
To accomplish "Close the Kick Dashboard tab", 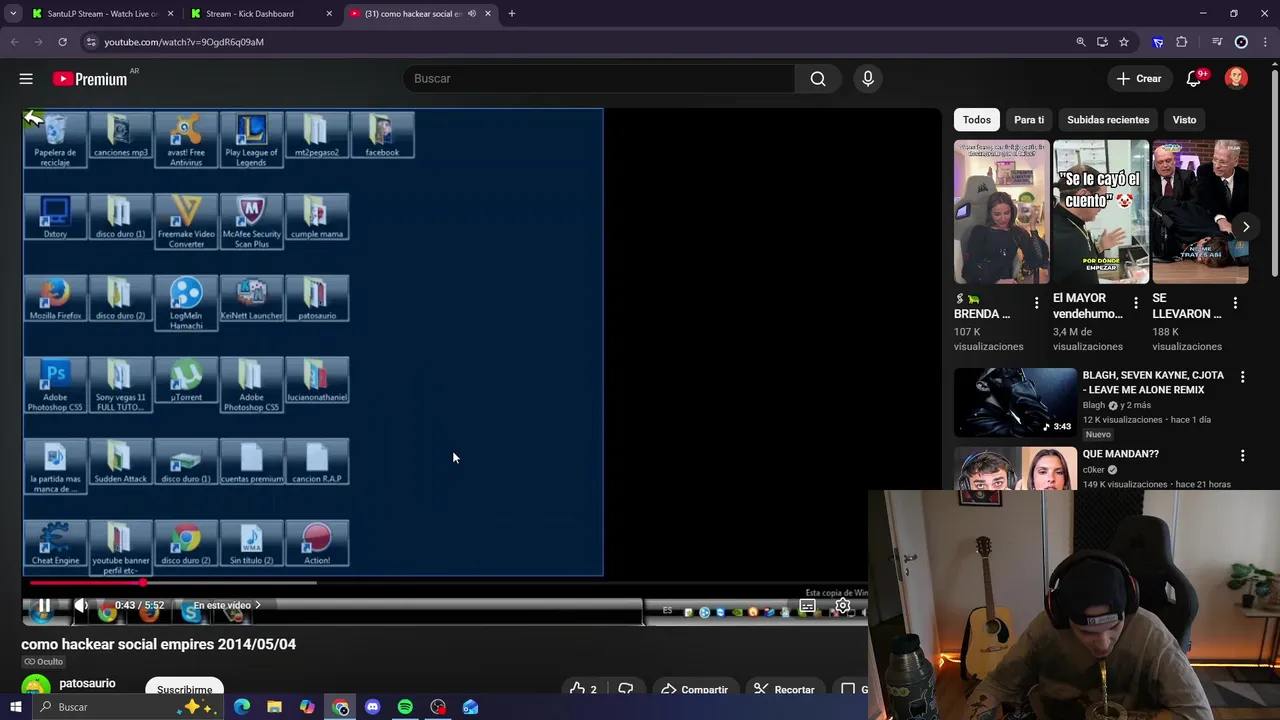I will coord(330,14).
